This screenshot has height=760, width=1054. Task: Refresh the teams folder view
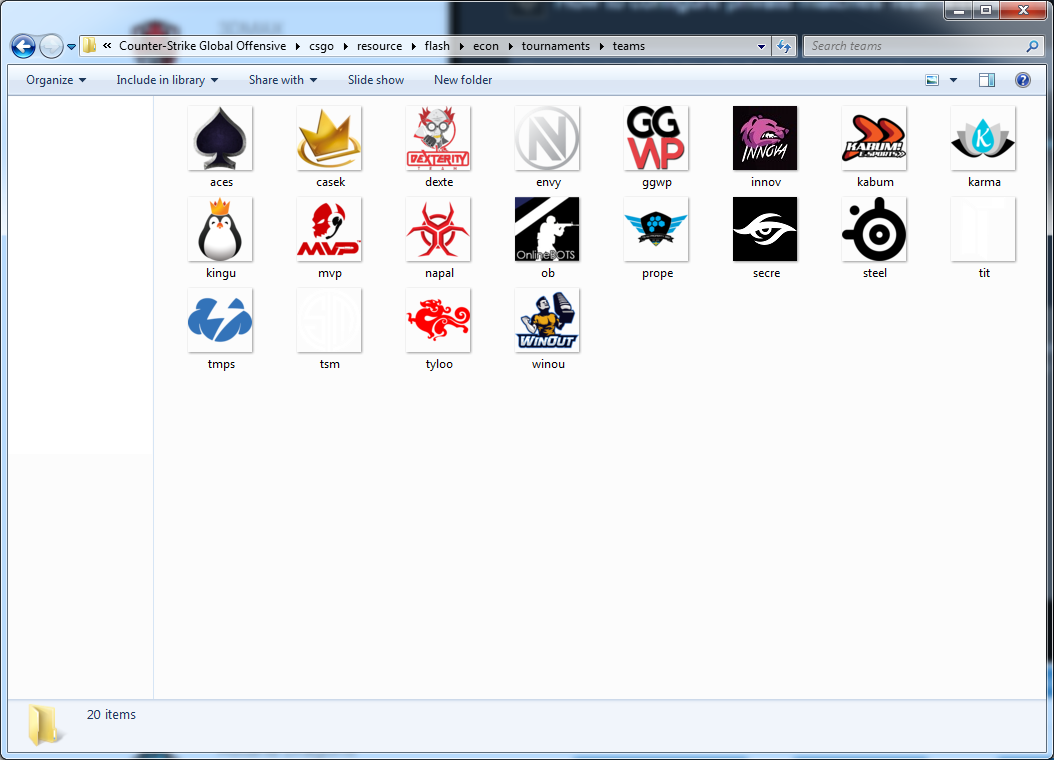click(x=784, y=46)
